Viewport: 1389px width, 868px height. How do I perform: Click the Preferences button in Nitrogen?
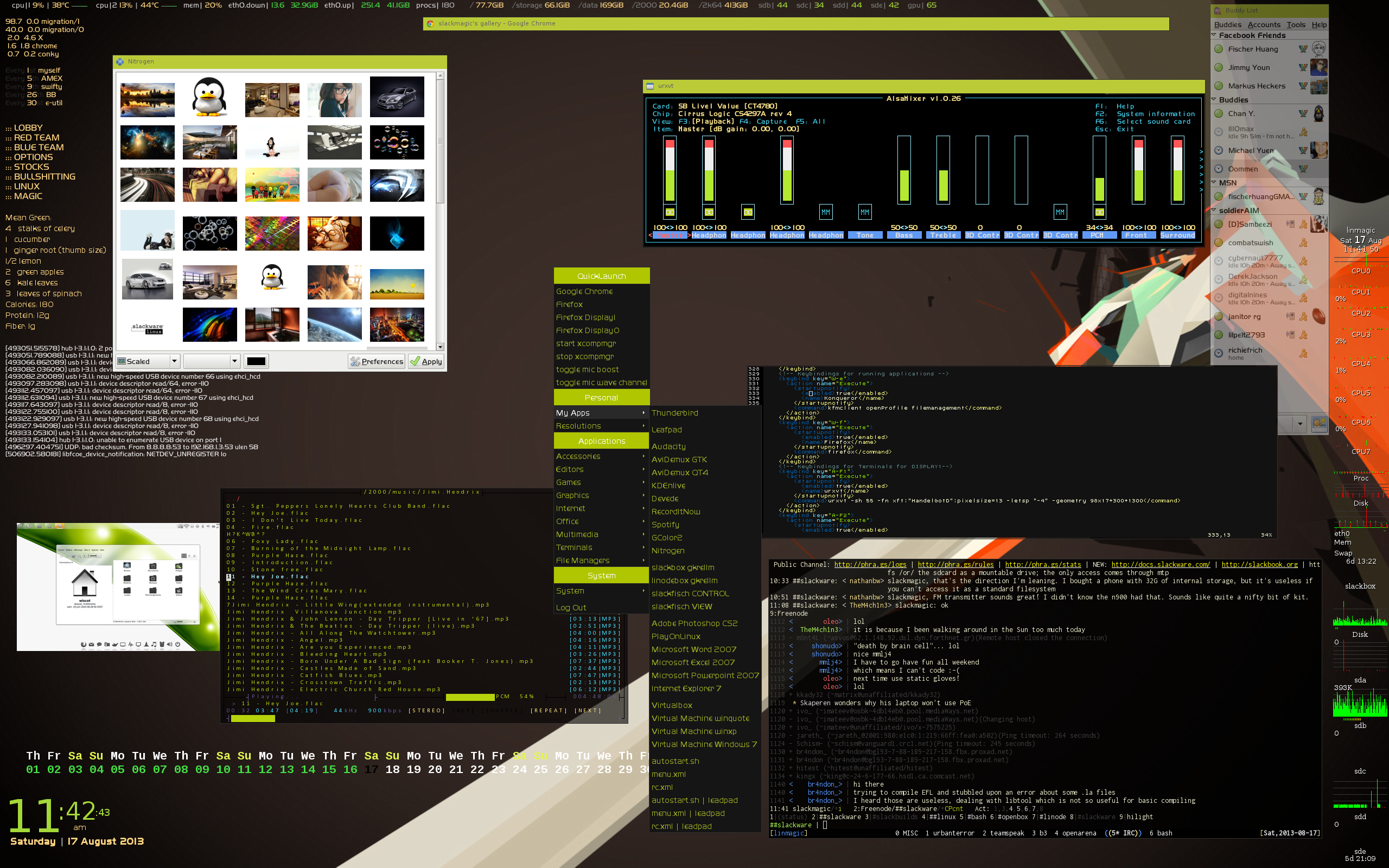click(x=377, y=361)
